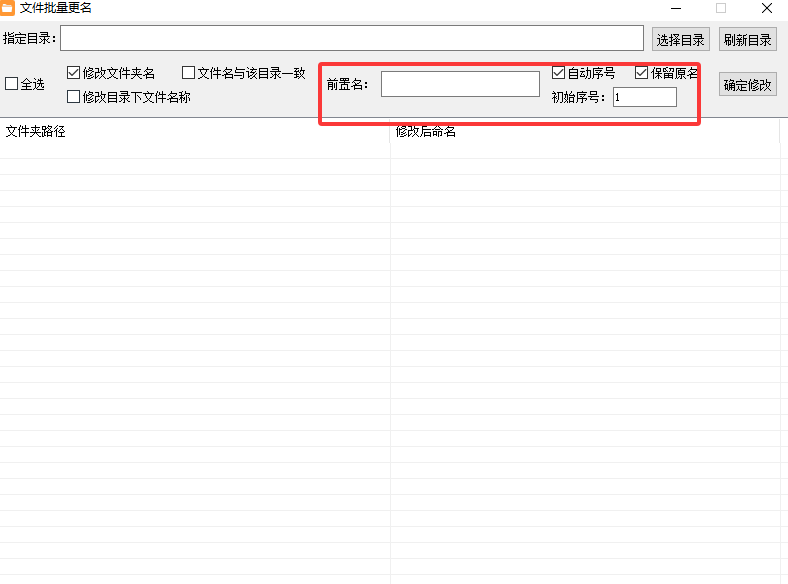Minimize the 文件批量更名 window

[x=676, y=8]
